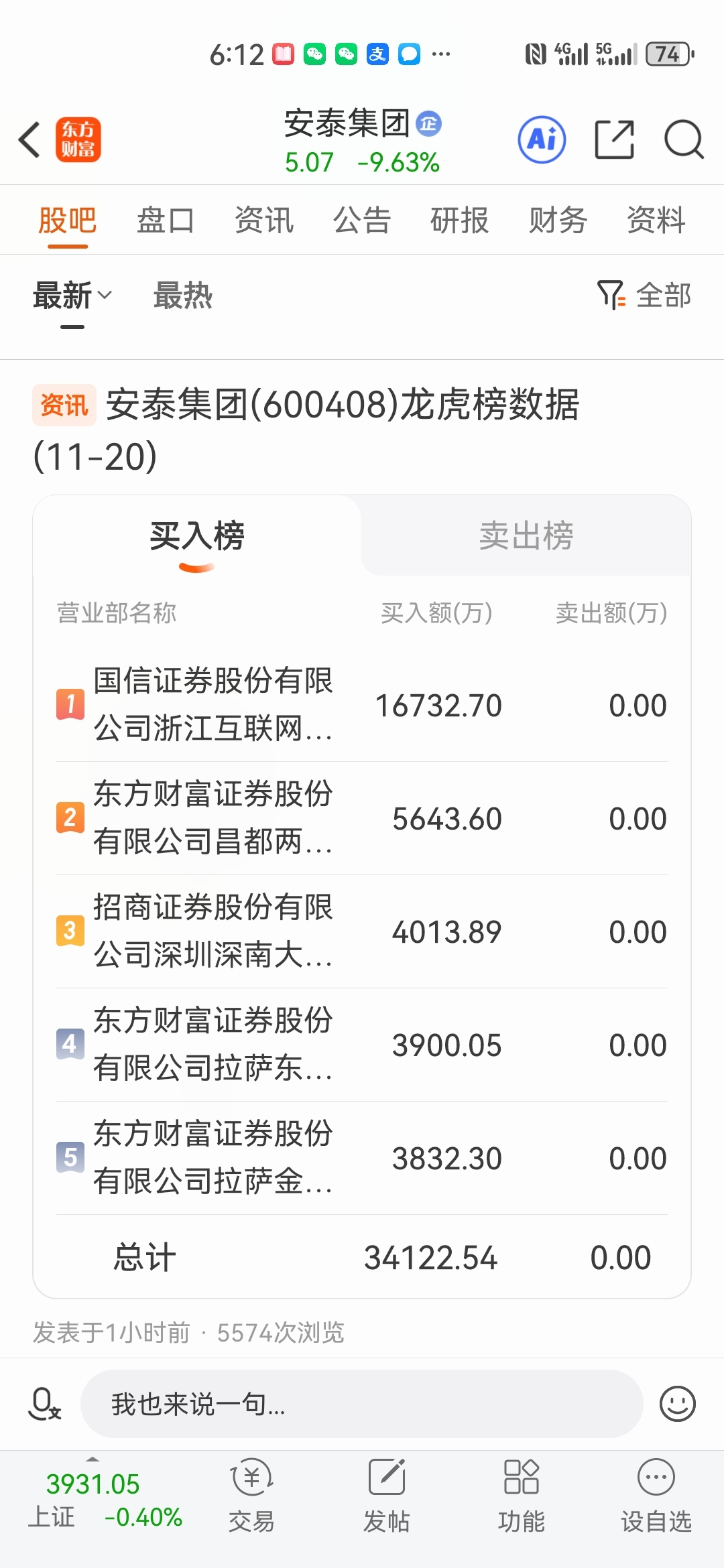Tap the share icon in header

[x=614, y=140]
